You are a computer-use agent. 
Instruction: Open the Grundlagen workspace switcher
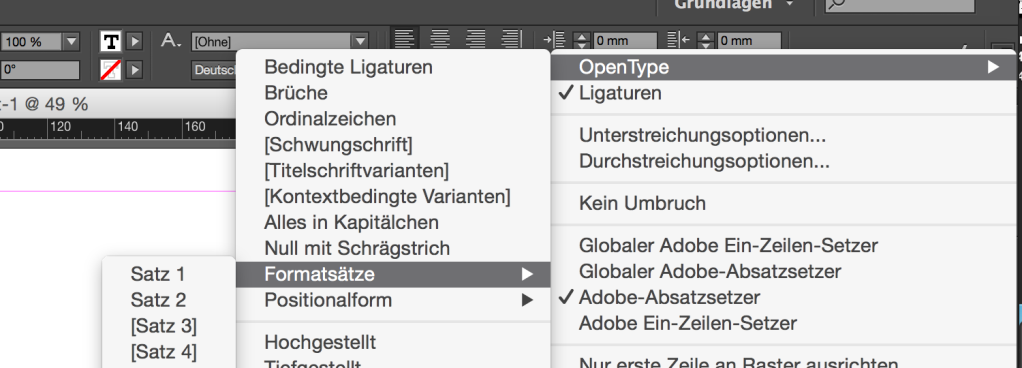tap(734, 5)
